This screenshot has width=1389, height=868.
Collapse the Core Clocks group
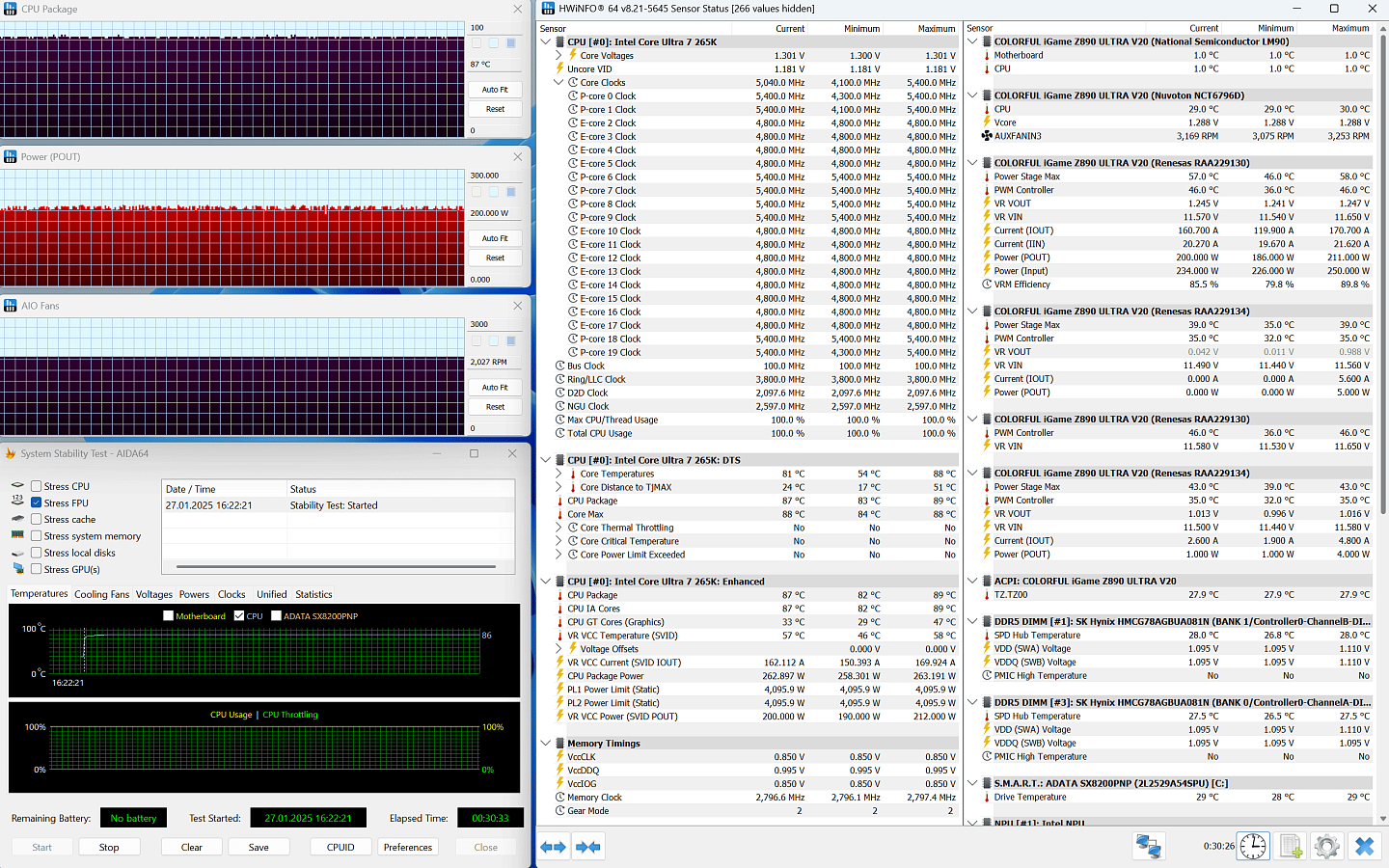(558, 82)
